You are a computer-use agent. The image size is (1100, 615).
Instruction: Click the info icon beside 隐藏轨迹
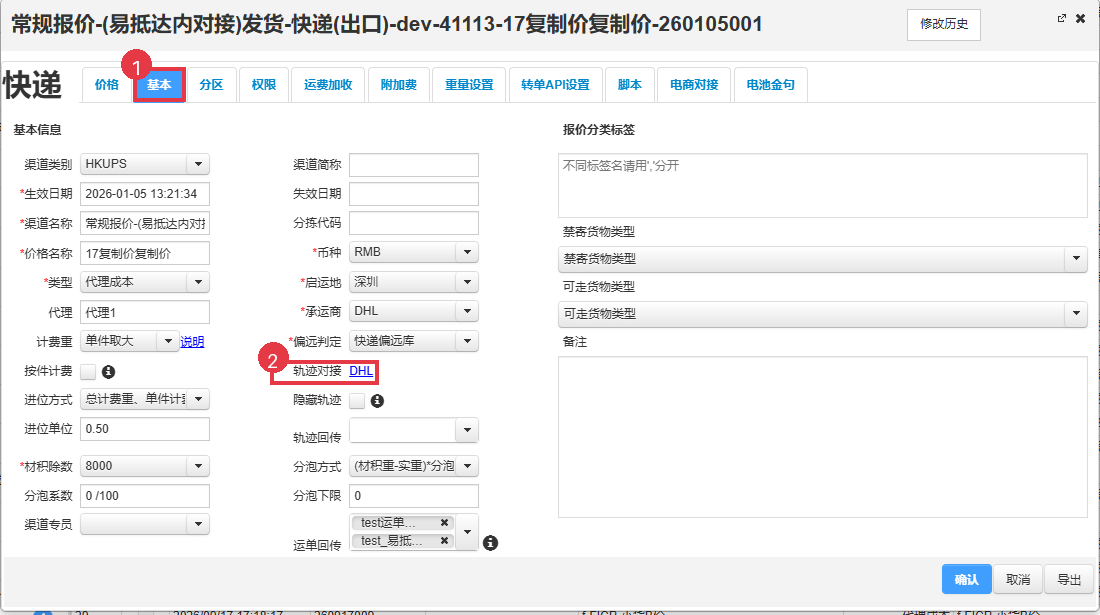point(377,401)
